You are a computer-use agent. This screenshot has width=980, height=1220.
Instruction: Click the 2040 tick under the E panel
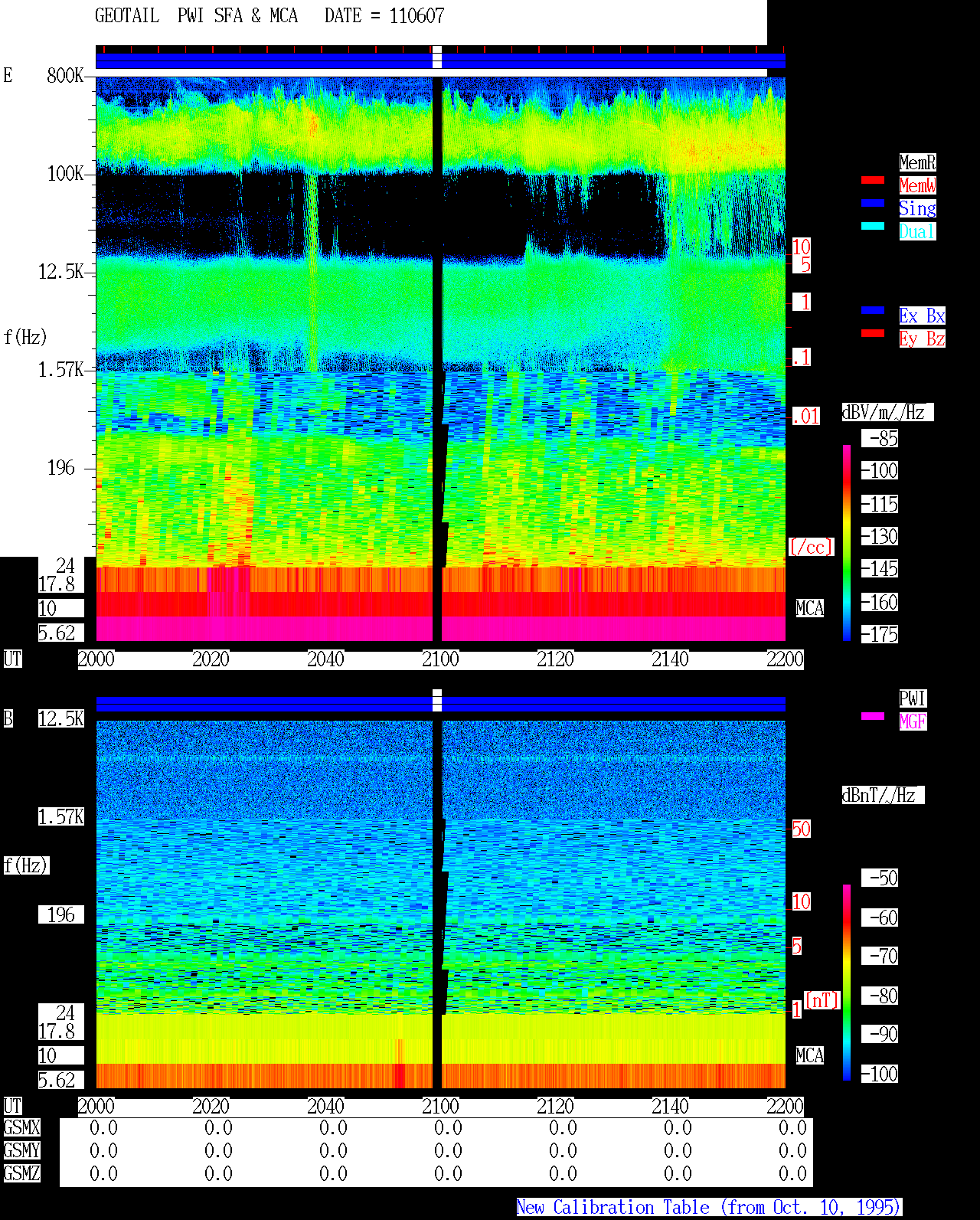pyautogui.click(x=325, y=659)
